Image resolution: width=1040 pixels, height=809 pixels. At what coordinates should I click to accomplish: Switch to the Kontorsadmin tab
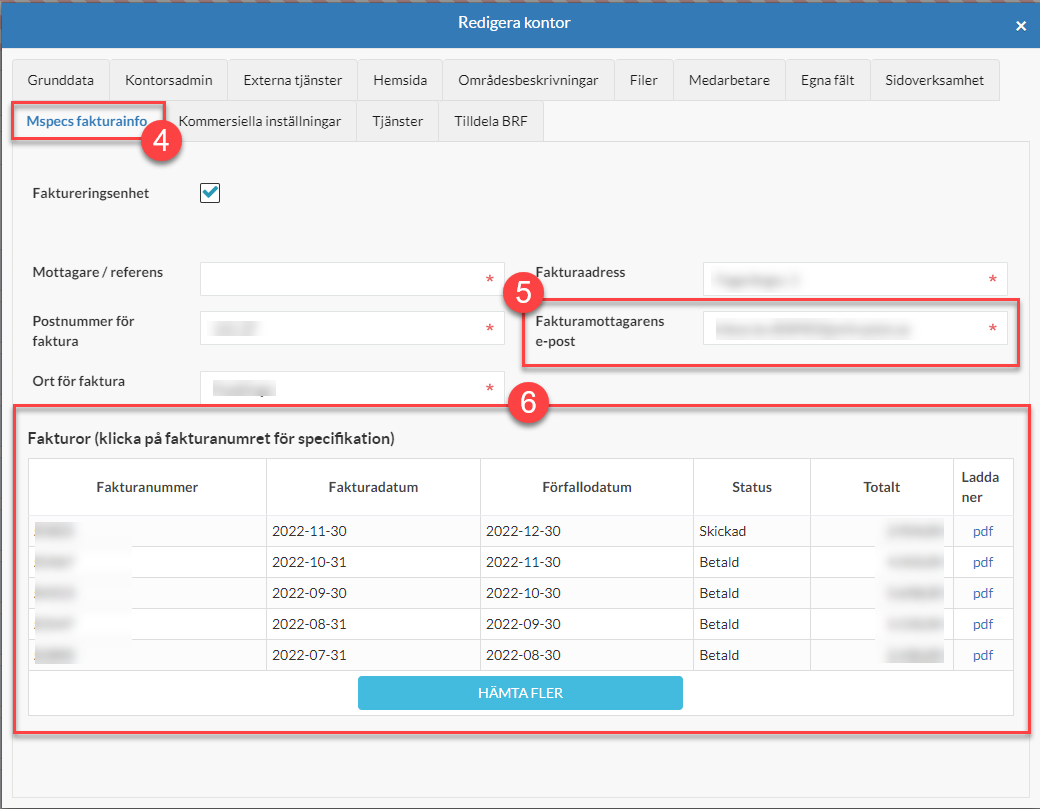[x=168, y=80]
